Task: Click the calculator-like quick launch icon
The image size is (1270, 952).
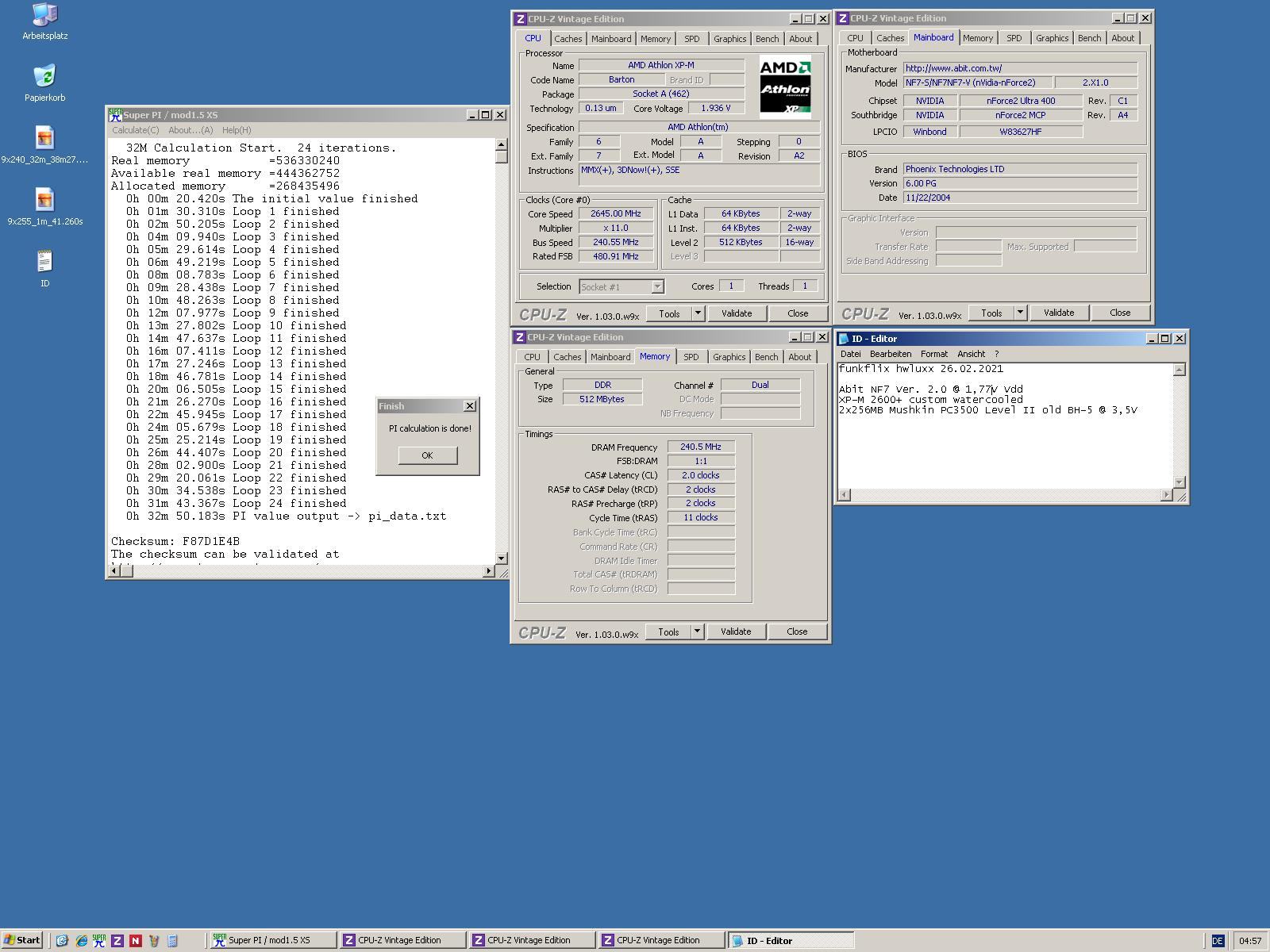Action: 172,941
